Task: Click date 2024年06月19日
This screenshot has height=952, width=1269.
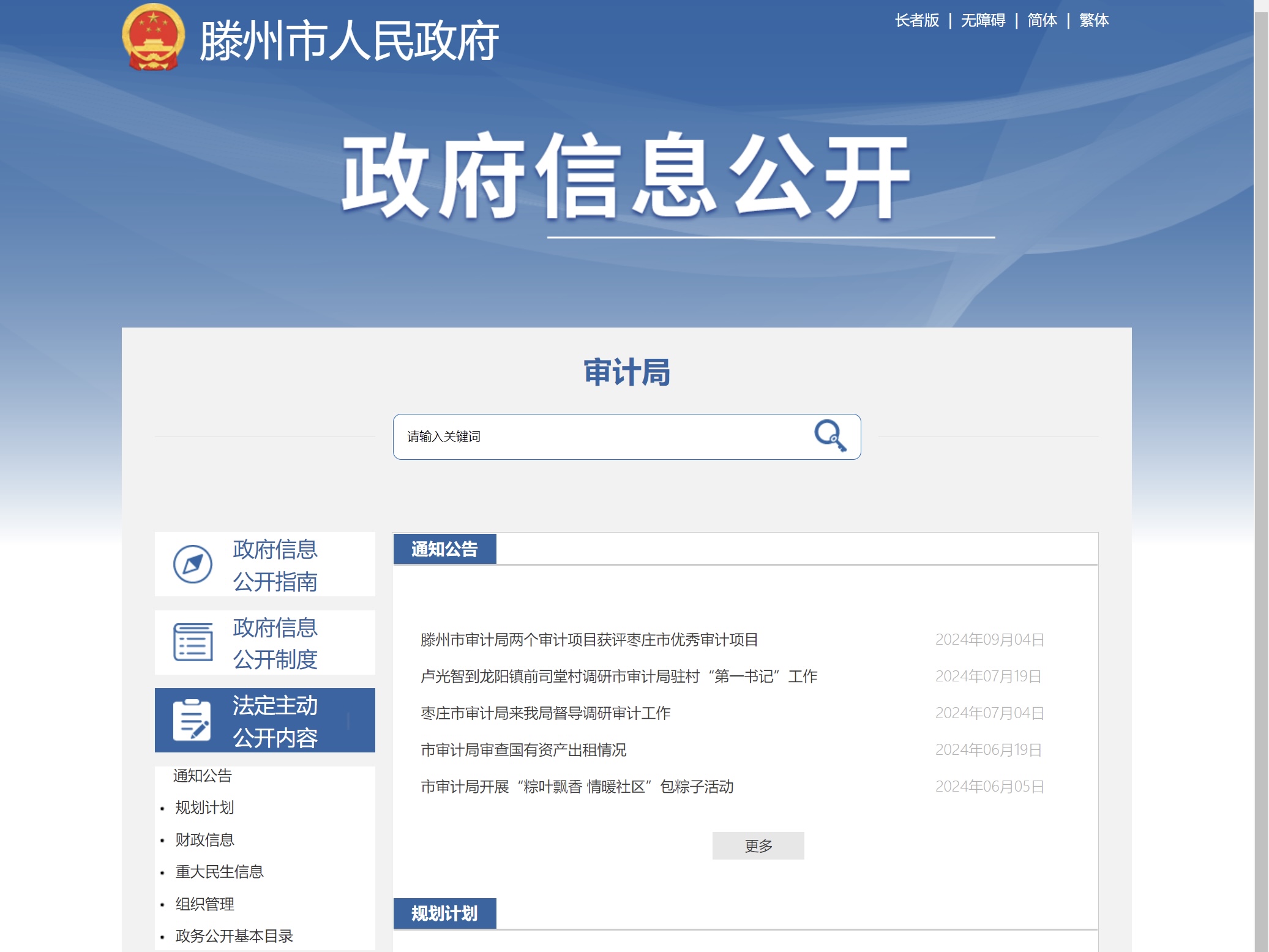Action: [x=989, y=750]
